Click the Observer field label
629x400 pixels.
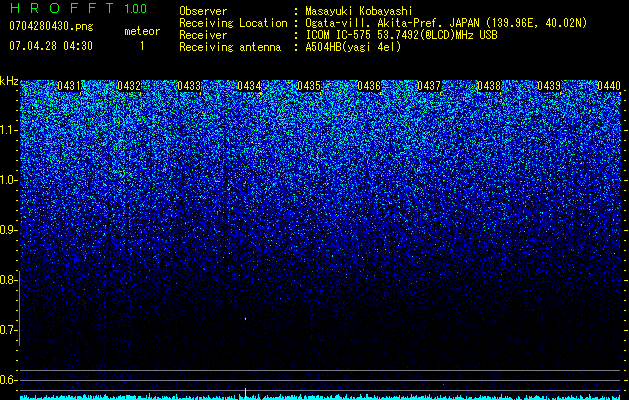203,12
